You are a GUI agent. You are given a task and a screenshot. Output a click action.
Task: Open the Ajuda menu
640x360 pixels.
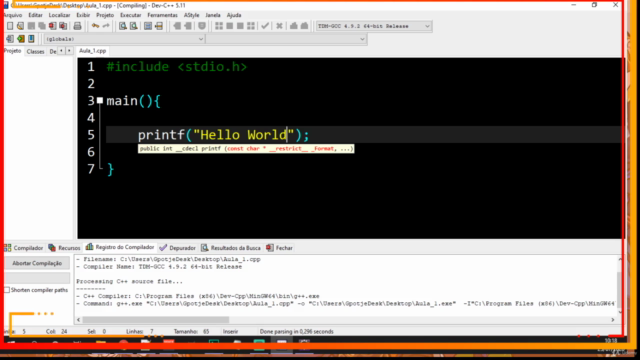point(234,15)
